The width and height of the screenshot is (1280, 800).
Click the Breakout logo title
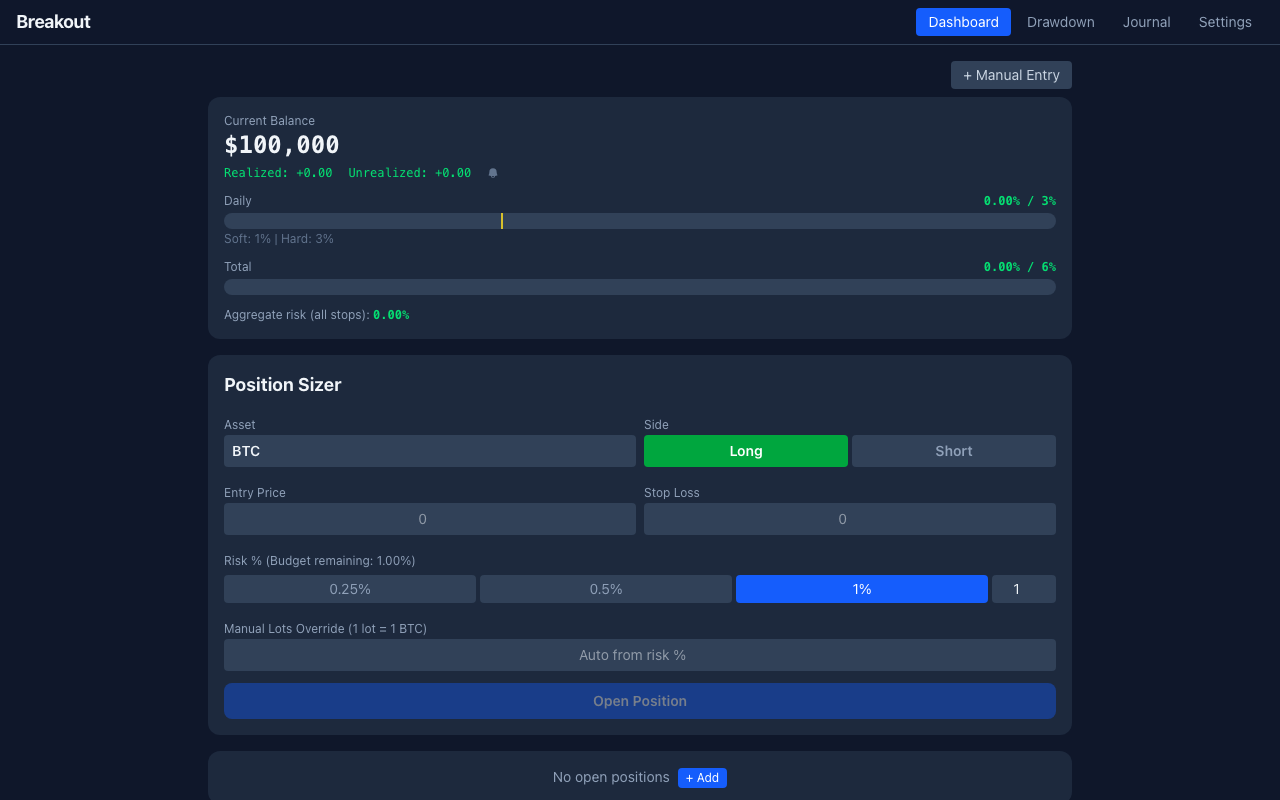click(53, 22)
